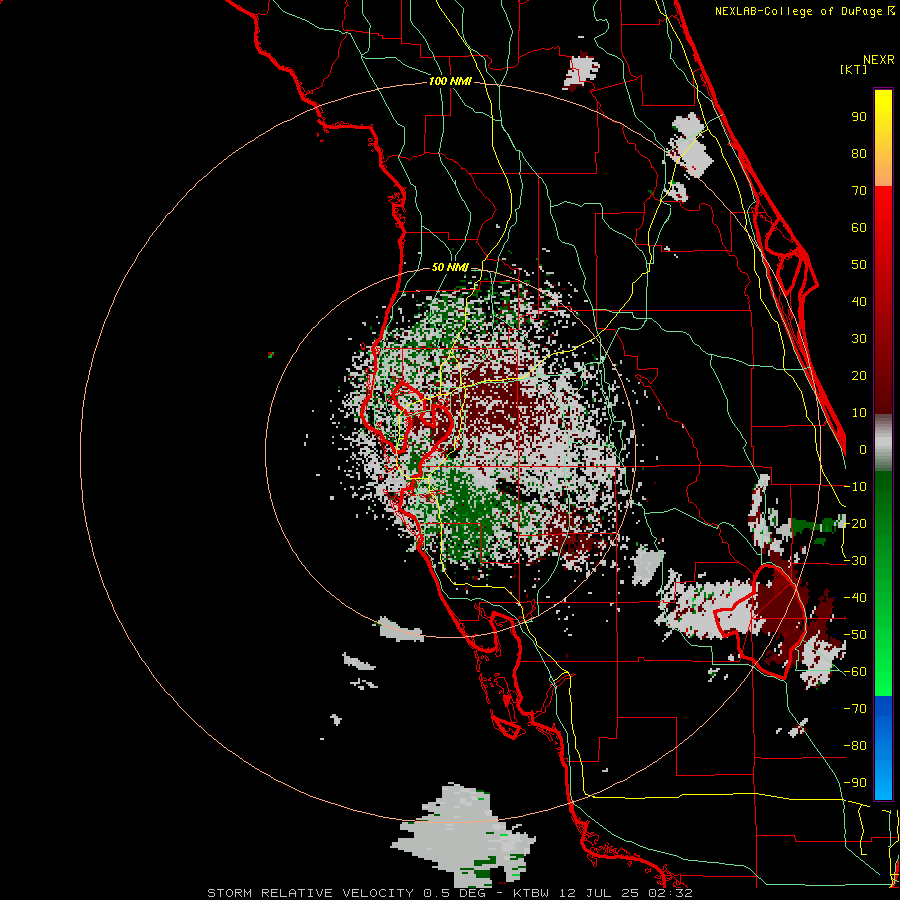Click the -40 value on velocity scale

(x=855, y=598)
